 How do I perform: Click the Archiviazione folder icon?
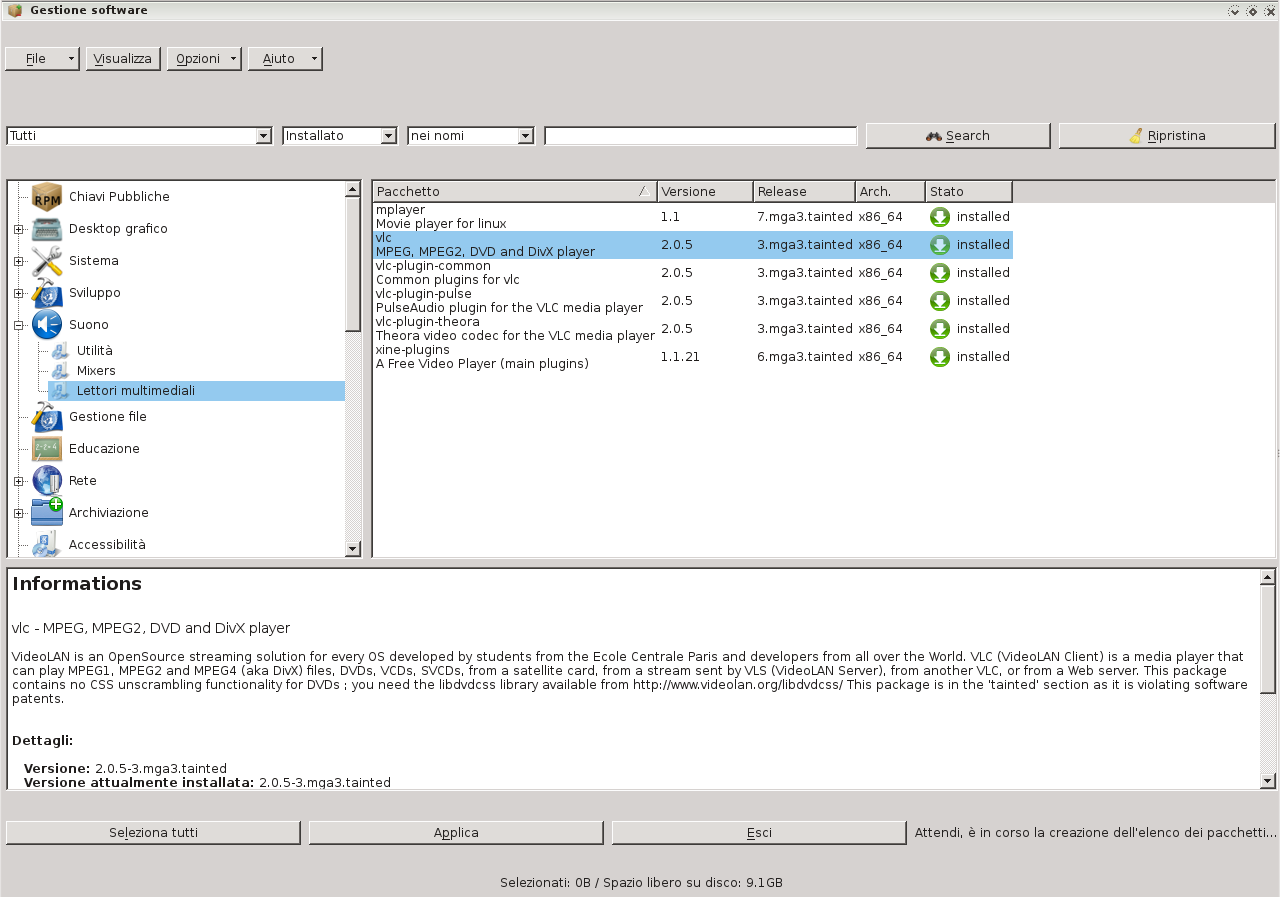click(46, 512)
